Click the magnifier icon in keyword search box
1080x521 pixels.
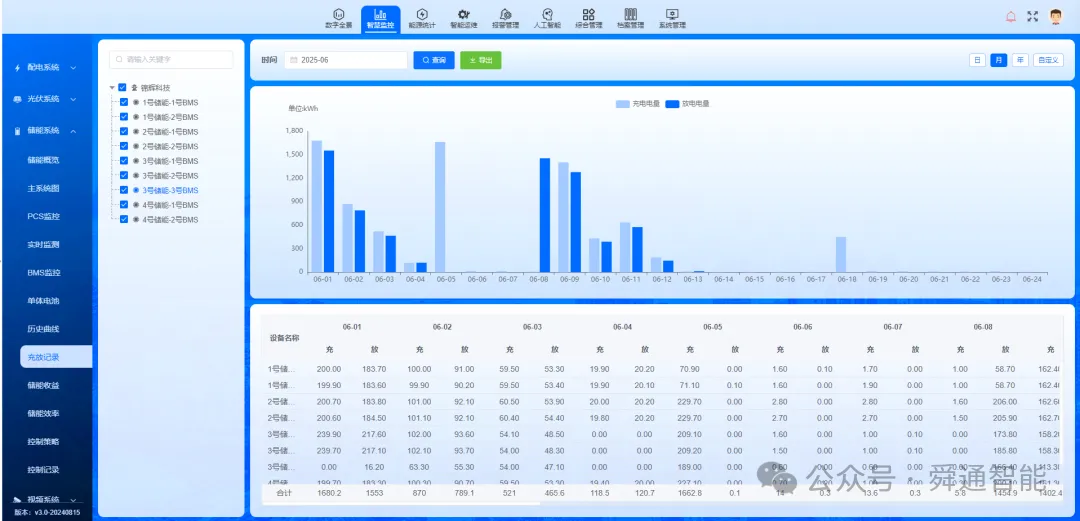tap(120, 60)
